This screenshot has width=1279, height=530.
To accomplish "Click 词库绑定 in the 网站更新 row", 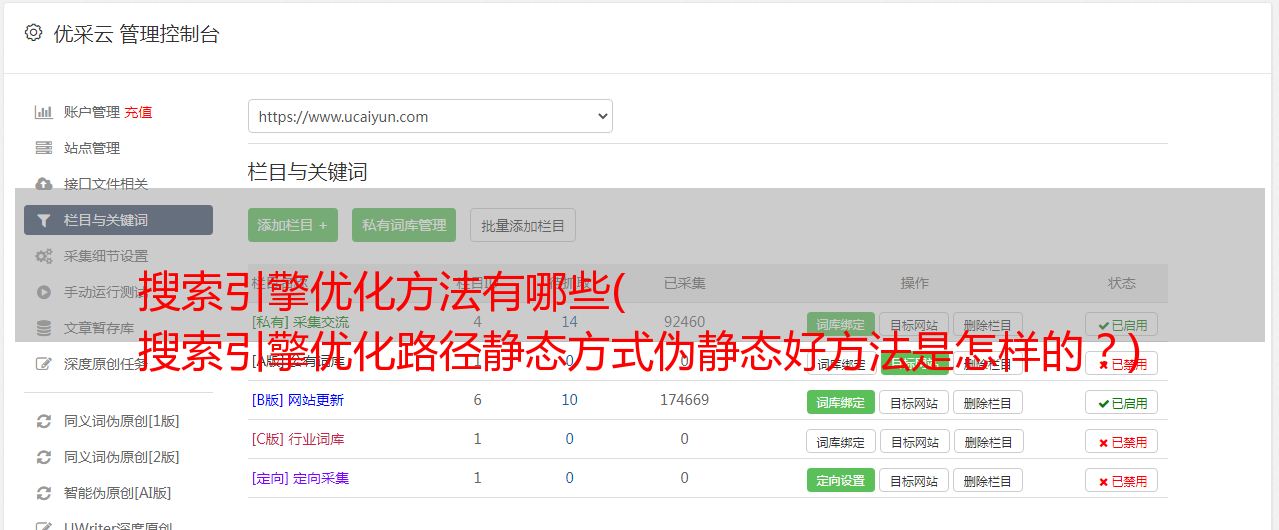I will (840, 402).
